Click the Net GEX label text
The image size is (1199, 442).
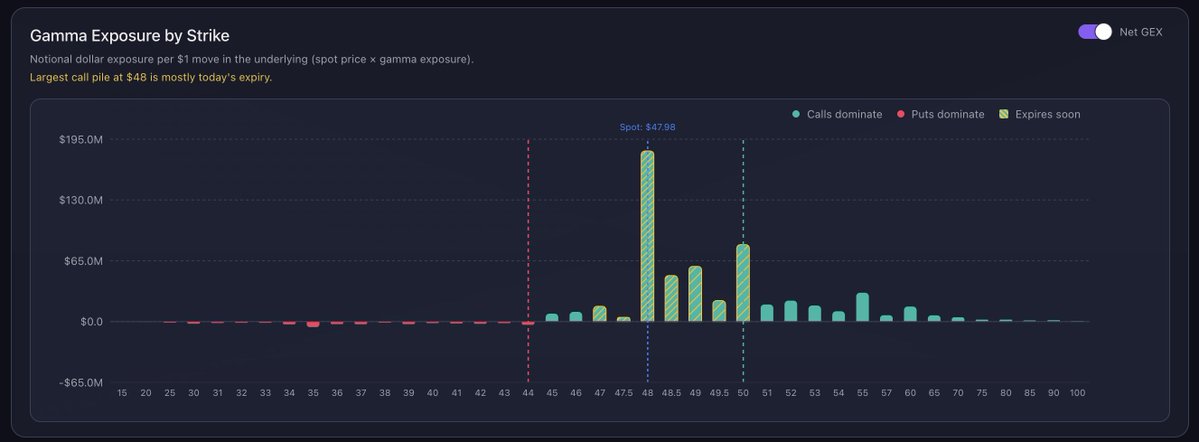pos(1141,32)
